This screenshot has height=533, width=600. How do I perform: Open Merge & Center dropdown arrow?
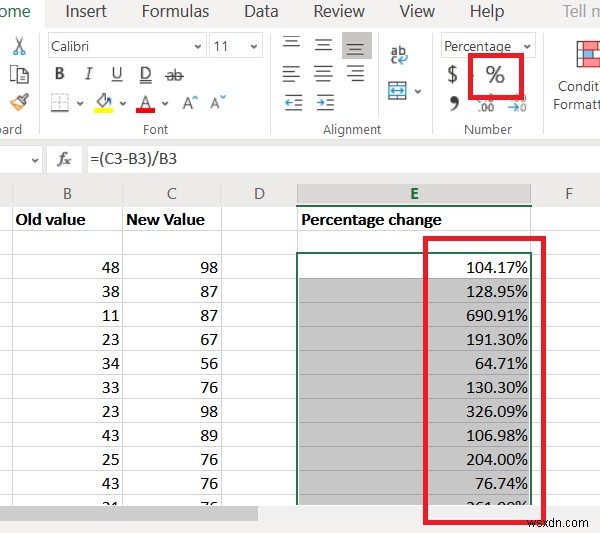[x=418, y=91]
